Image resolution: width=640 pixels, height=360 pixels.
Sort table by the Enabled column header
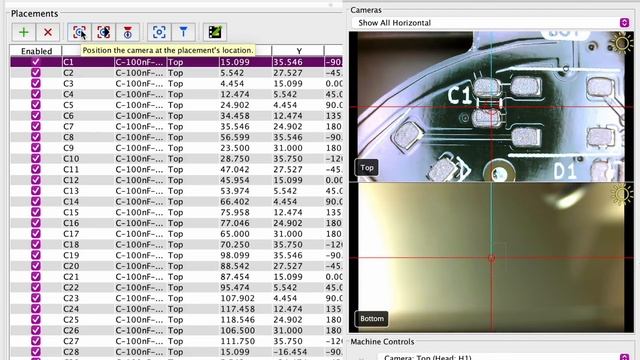coord(36,51)
